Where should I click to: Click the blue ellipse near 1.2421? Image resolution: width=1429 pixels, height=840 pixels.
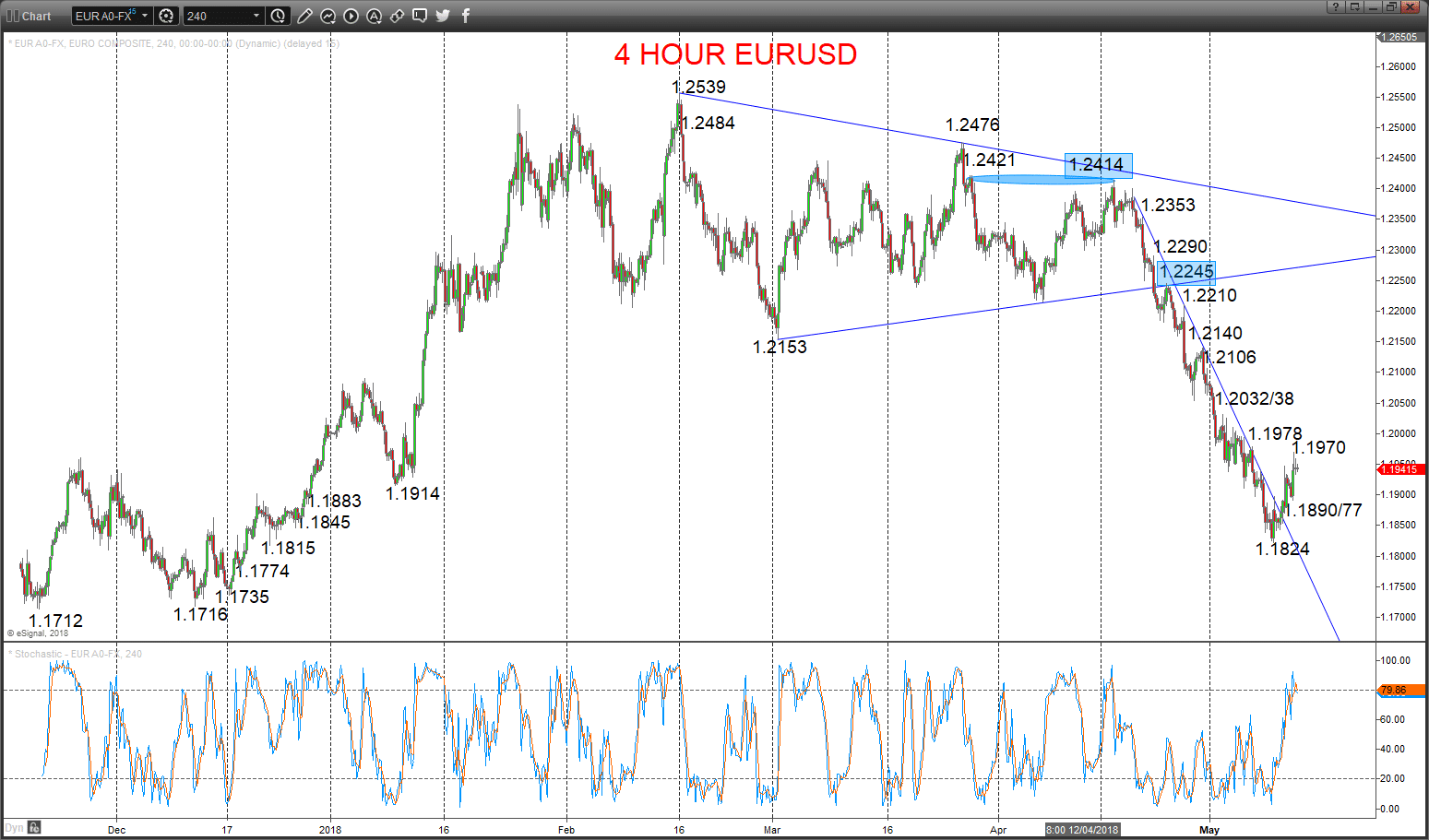tap(1041, 180)
